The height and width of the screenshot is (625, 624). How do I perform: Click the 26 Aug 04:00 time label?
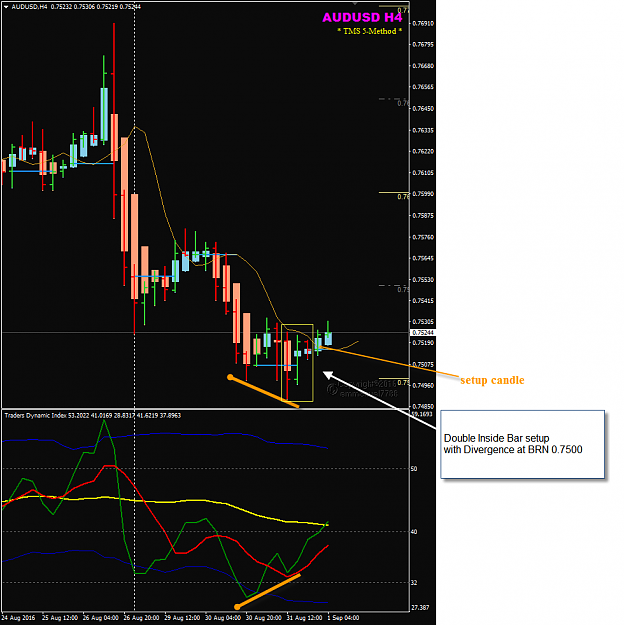[100, 618]
